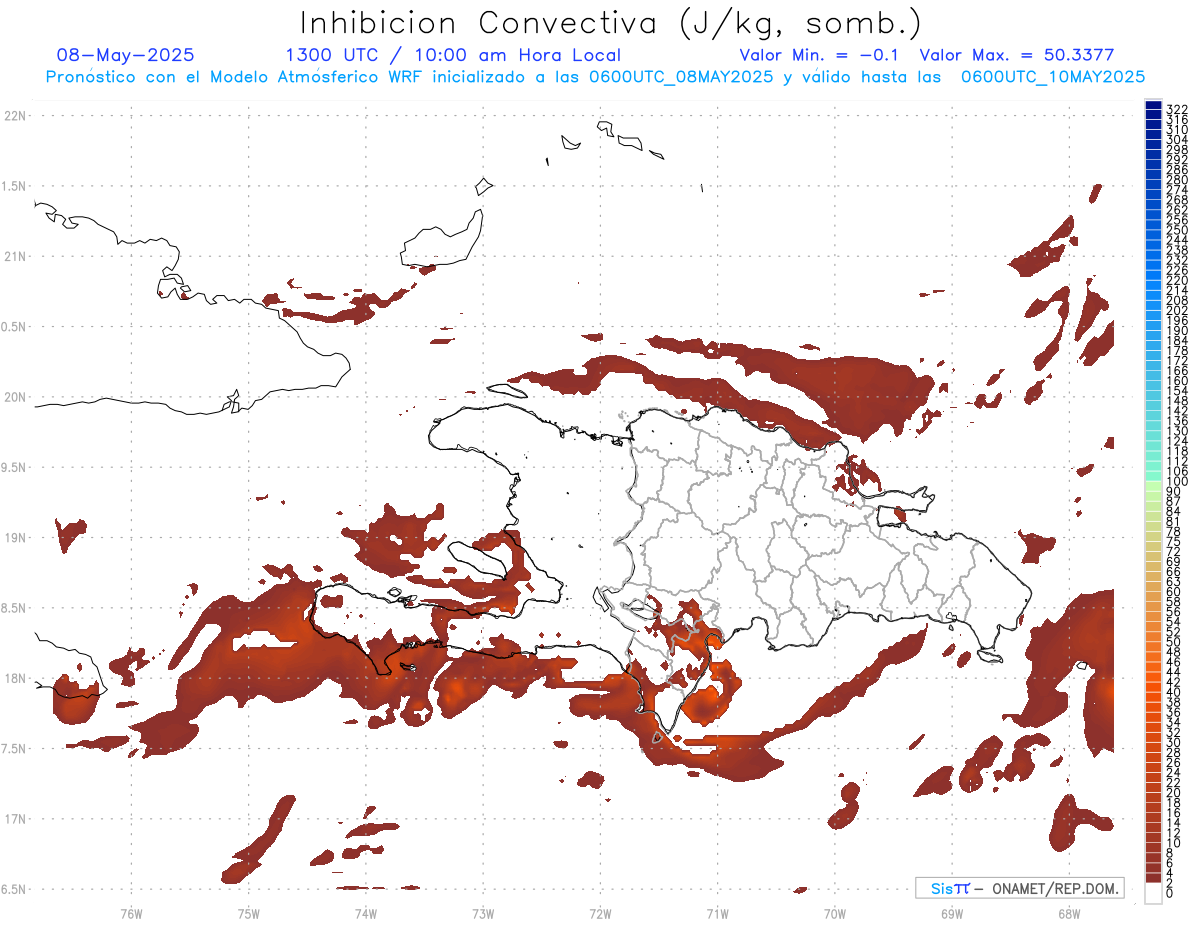
Task: Click the 6.5N latitude label
Action: [14, 889]
